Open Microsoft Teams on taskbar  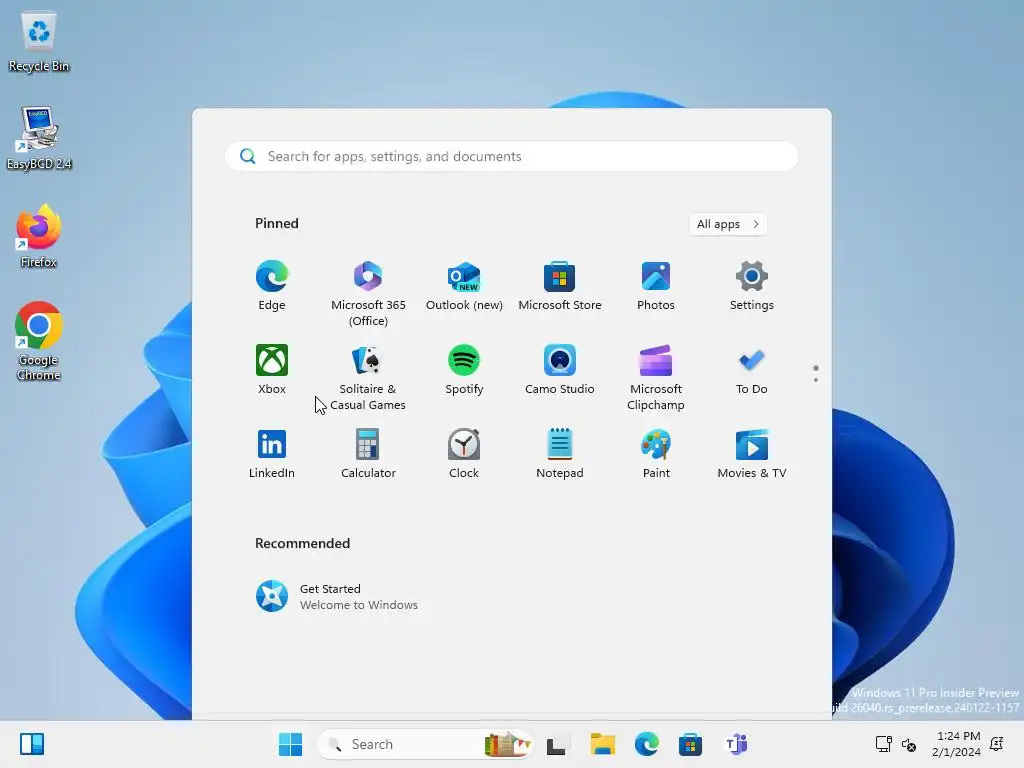pos(736,744)
